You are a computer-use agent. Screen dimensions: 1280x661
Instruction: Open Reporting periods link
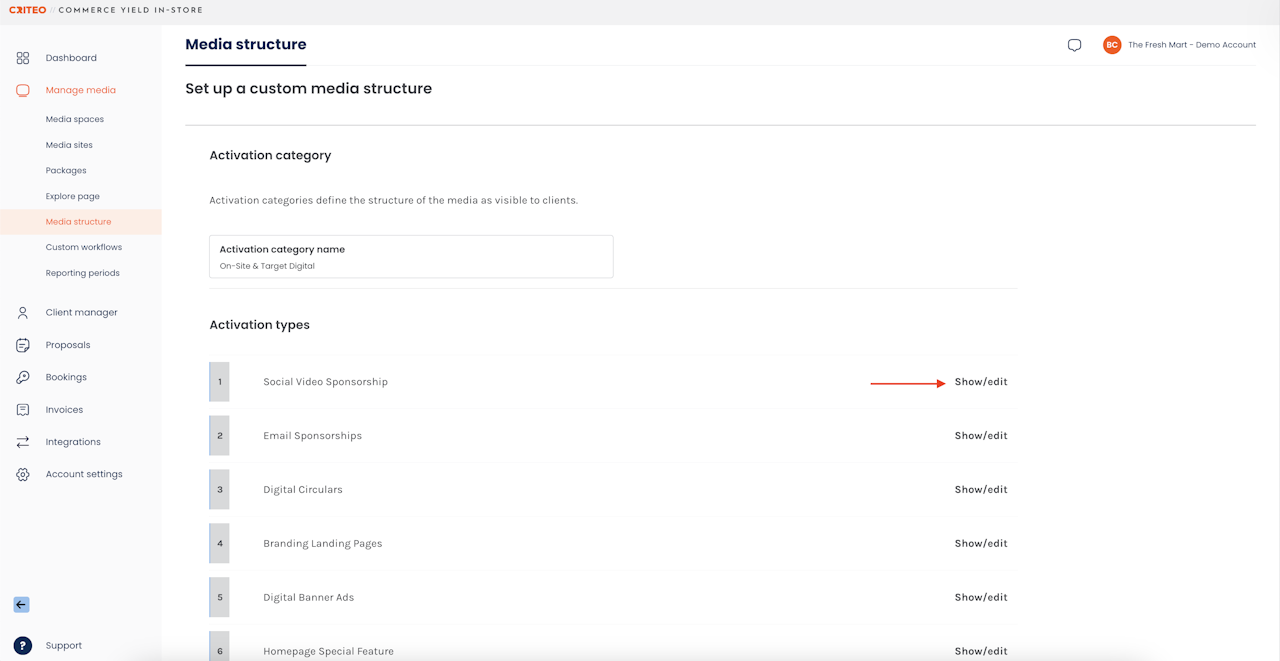tap(83, 273)
